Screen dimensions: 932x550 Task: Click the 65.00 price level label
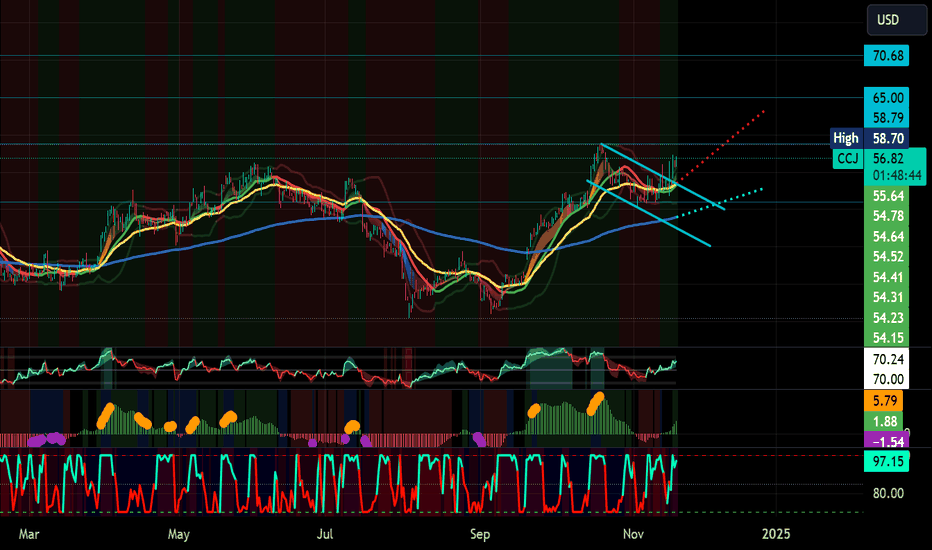pyautogui.click(x=886, y=98)
